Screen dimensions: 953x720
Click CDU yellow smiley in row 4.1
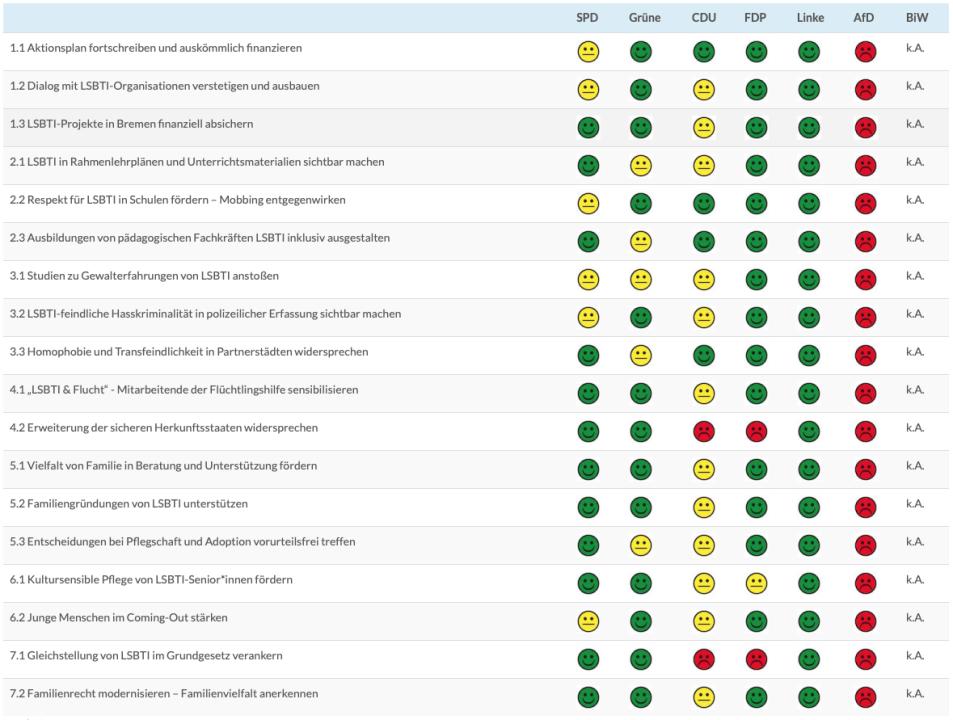703,394
